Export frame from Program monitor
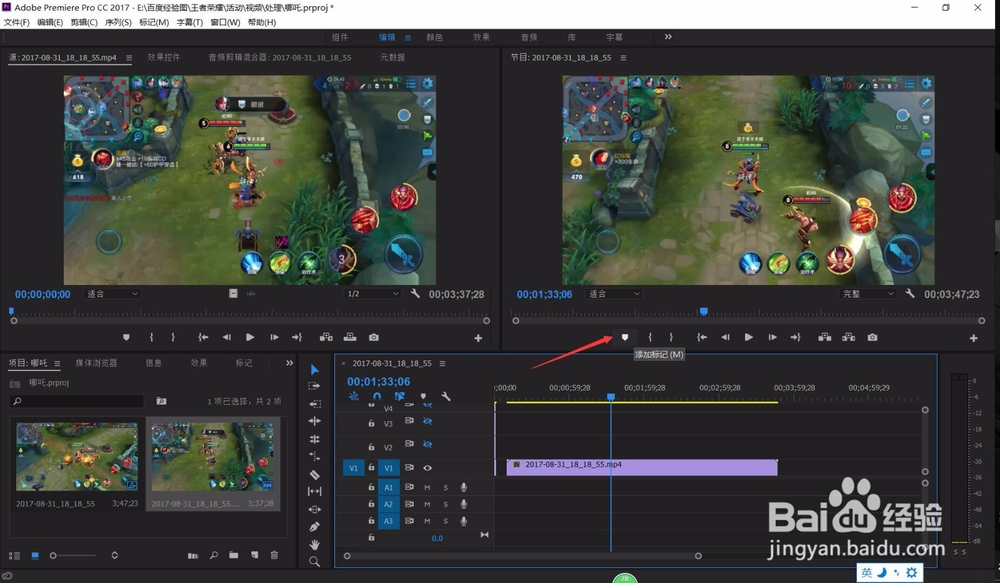 pos(872,337)
